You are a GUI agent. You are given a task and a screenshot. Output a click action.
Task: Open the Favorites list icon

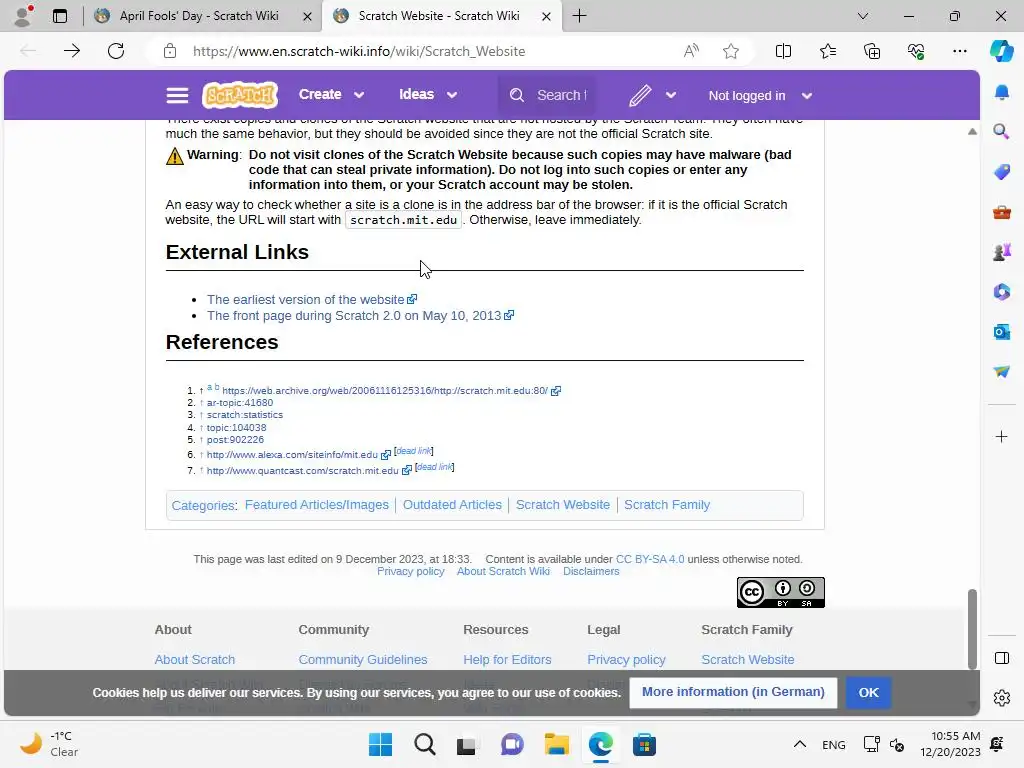(x=827, y=51)
